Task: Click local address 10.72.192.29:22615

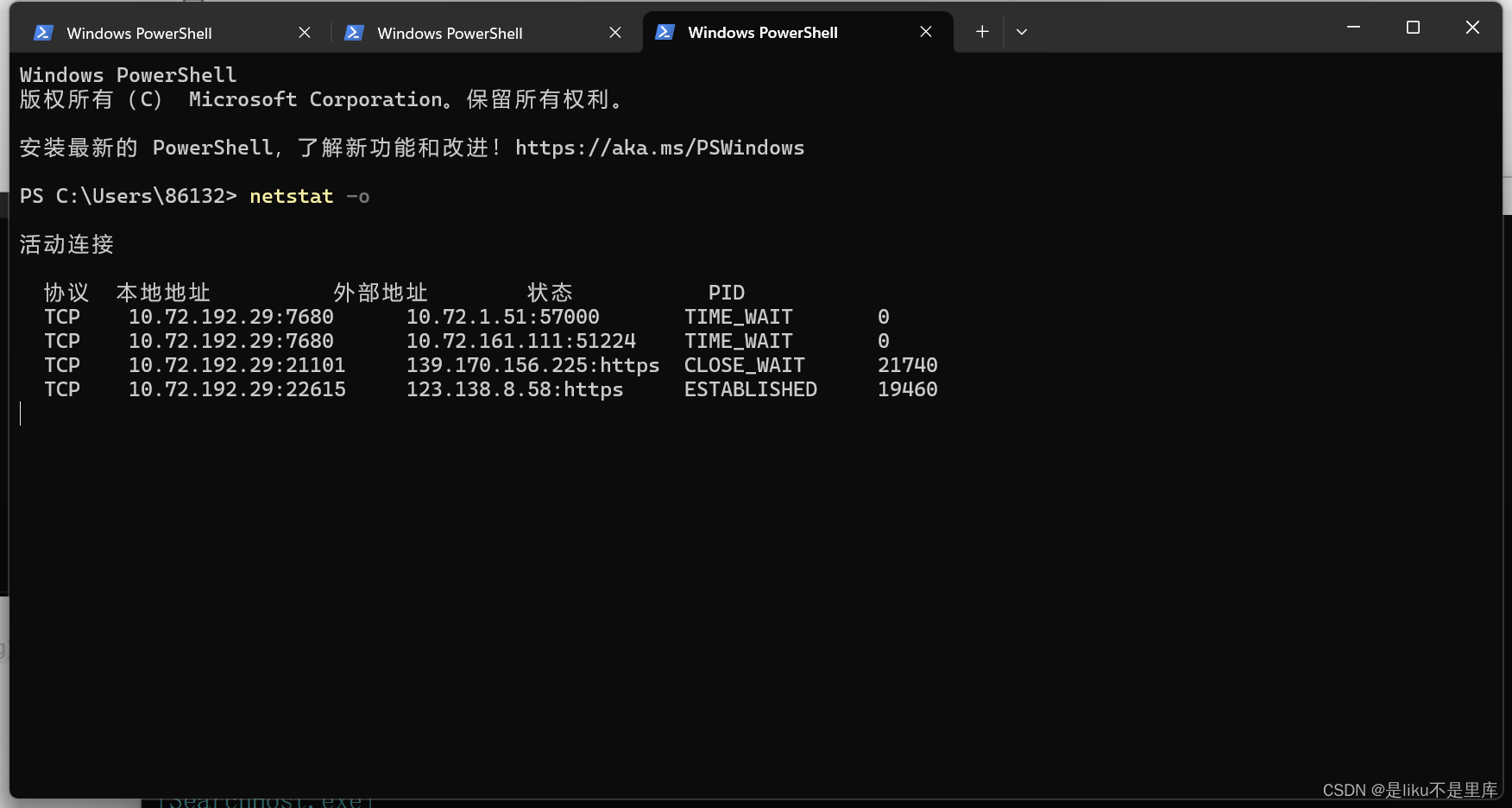Action: tap(237, 389)
